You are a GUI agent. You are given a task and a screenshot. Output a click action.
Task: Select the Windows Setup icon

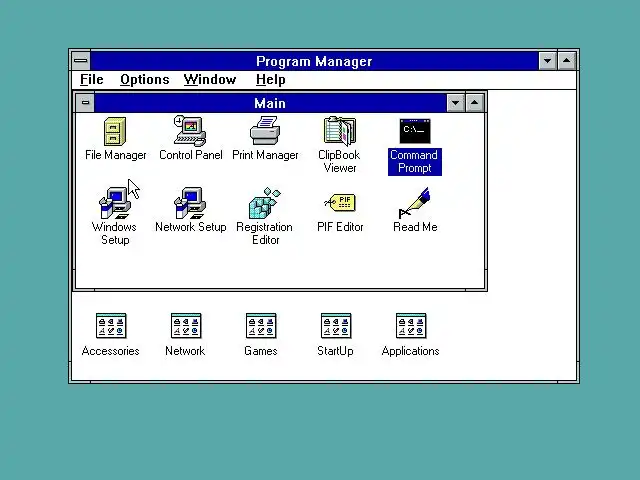click(x=115, y=203)
